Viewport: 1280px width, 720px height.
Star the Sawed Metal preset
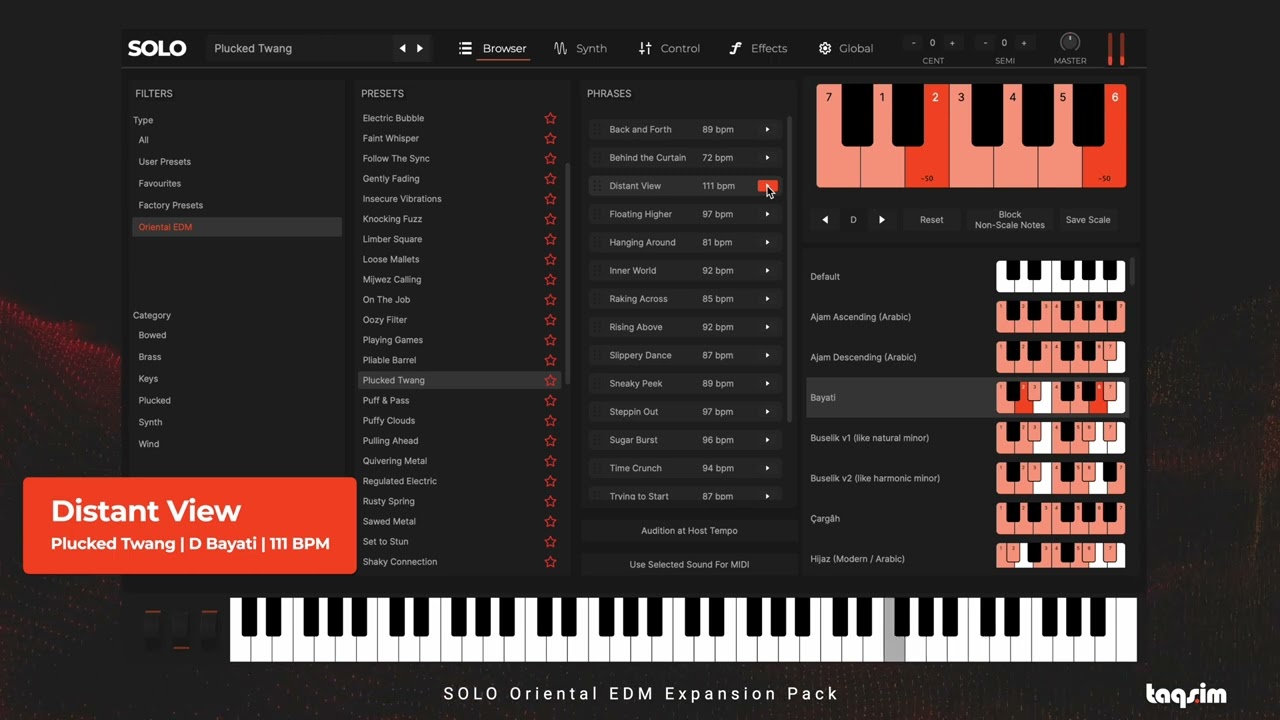coord(550,521)
